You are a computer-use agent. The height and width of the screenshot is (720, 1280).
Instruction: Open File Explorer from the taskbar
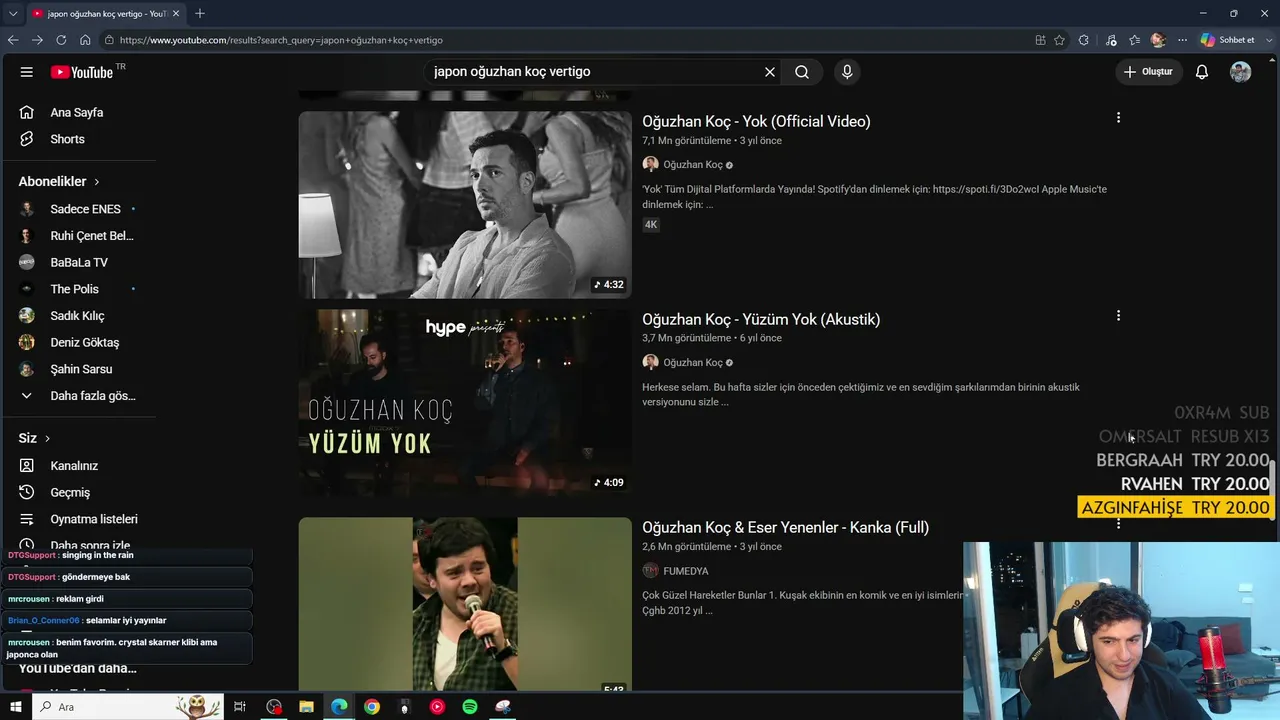coord(307,707)
